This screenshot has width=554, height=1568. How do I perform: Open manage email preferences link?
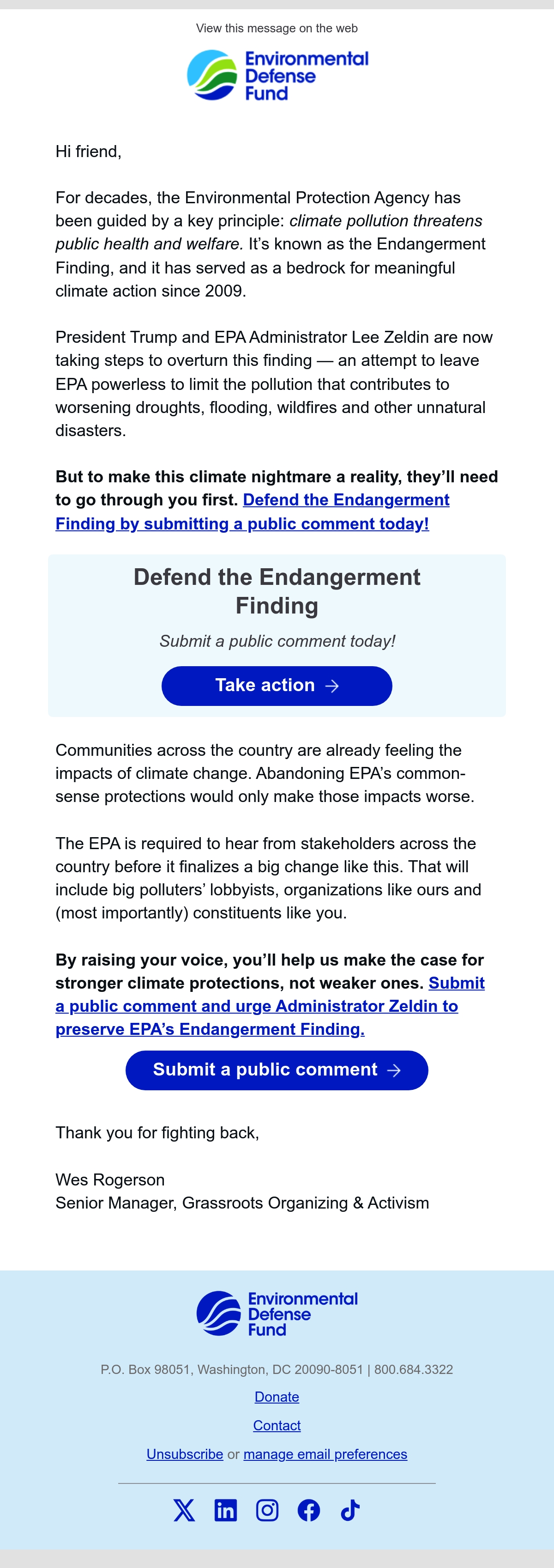coord(325,1453)
